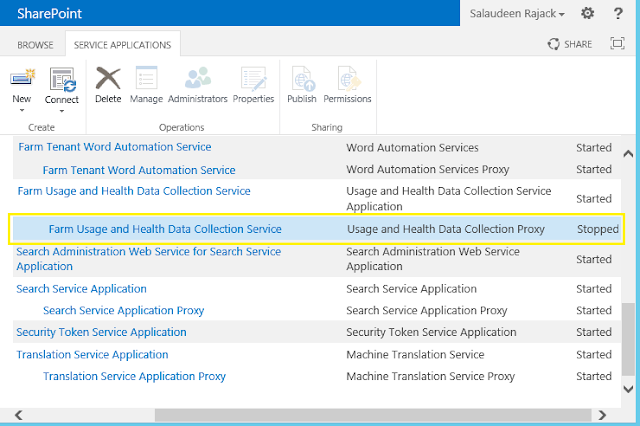Image resolution: width=640 pixels, height=426 pixels.
Task: Open Search Service Application Proxy link
Action: (x=124, y=311)
